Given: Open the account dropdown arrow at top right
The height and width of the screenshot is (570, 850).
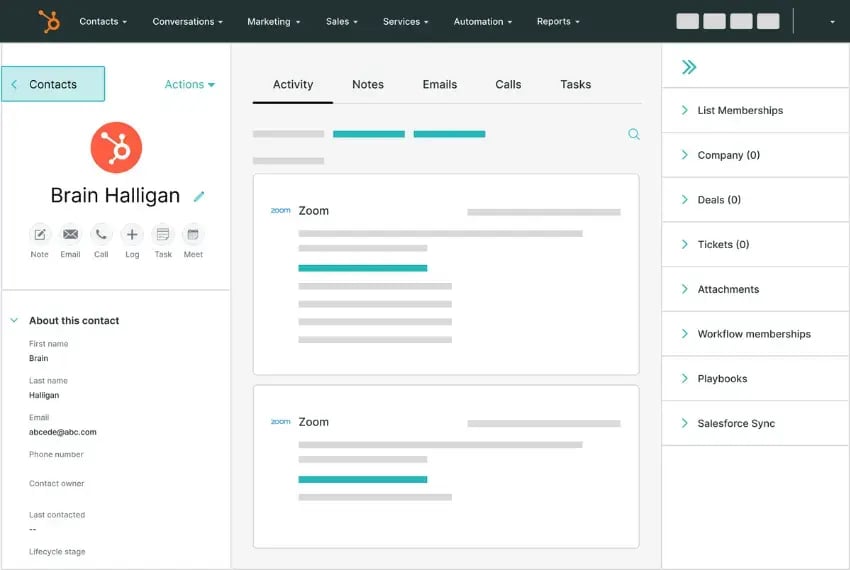Looking at the screenshot, I should [x=832, y=22].
